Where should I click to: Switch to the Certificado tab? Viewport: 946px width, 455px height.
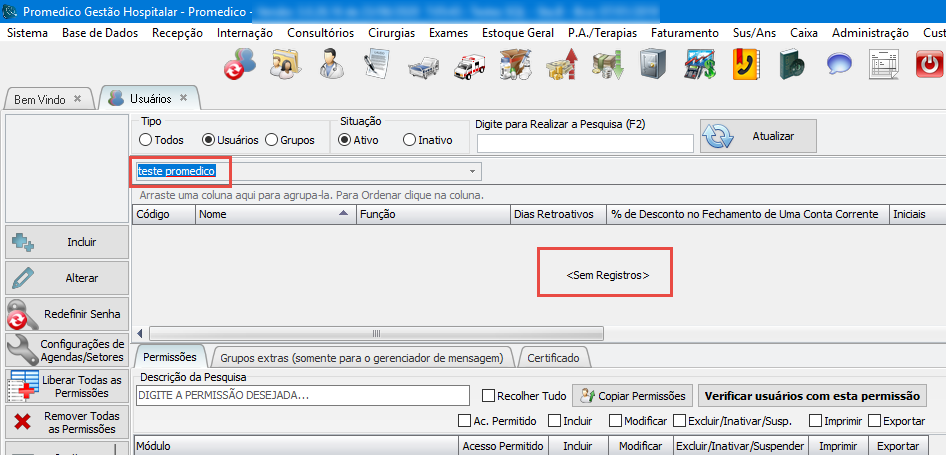pos(552,357)
